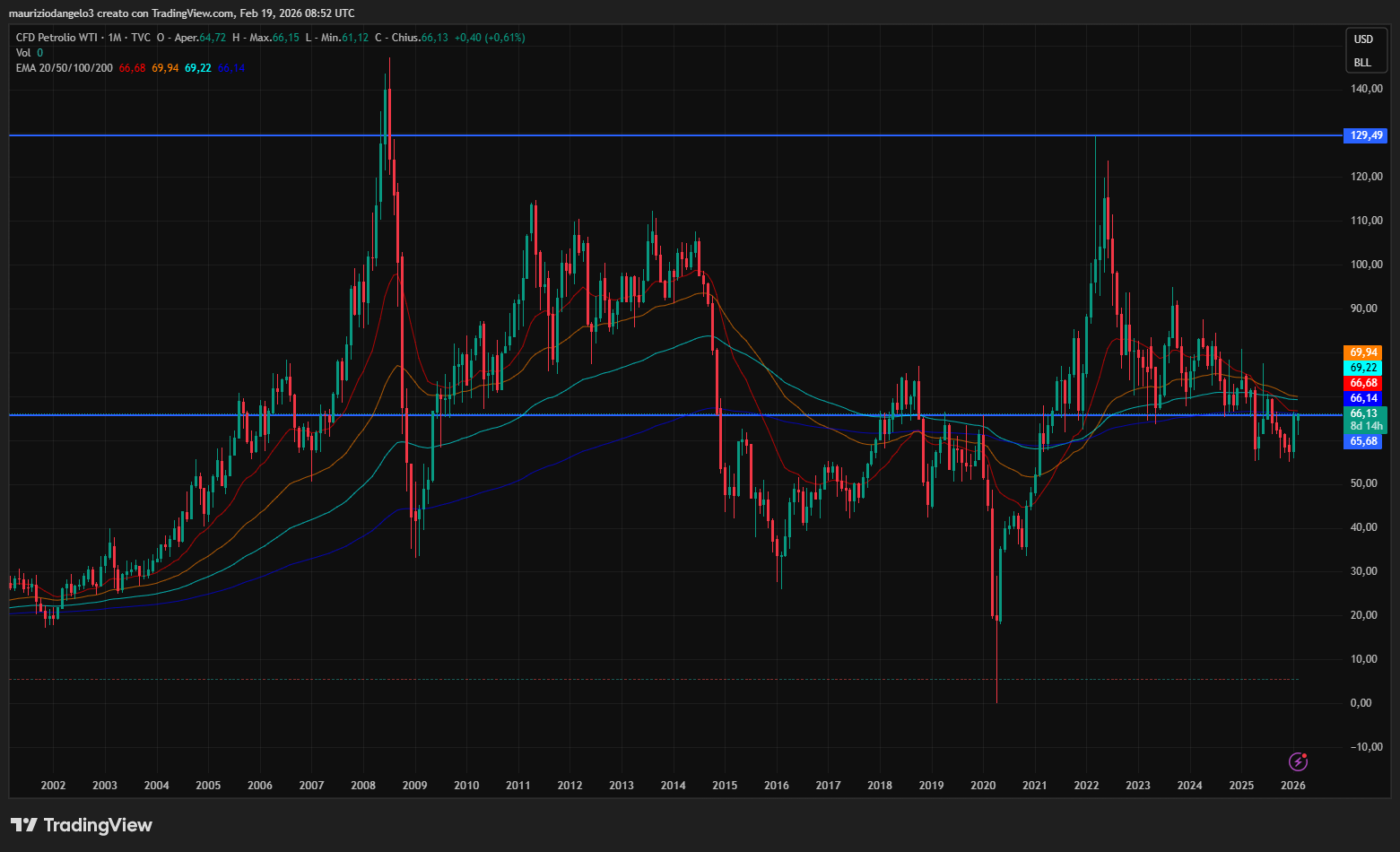This screenshot has width=1400, height=852.
Task: Click the blue 65,68 price-axis tag
Action: coord(1363,441)
